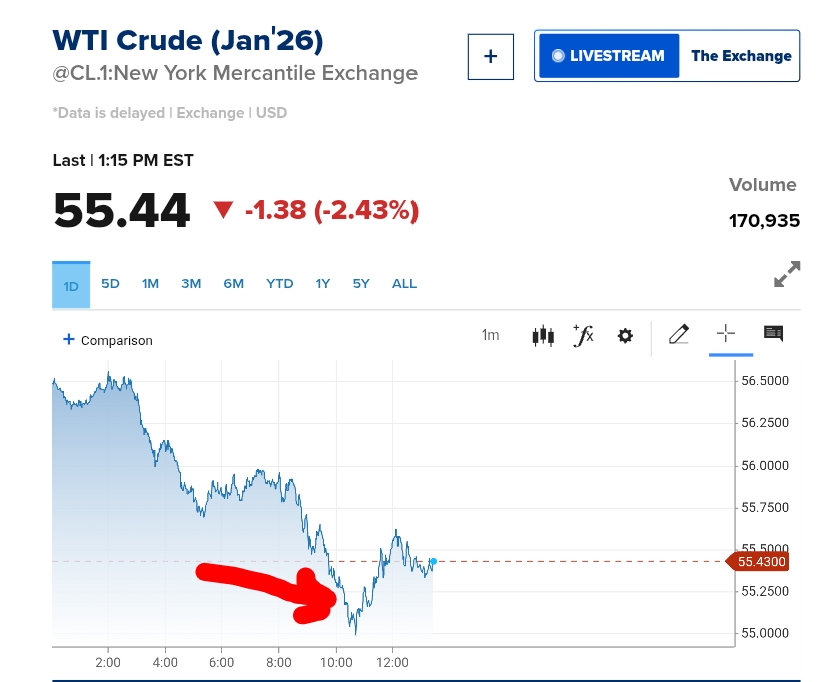Select the 1D time range tab
831x682 pixels.
click(x=71, y=286)
